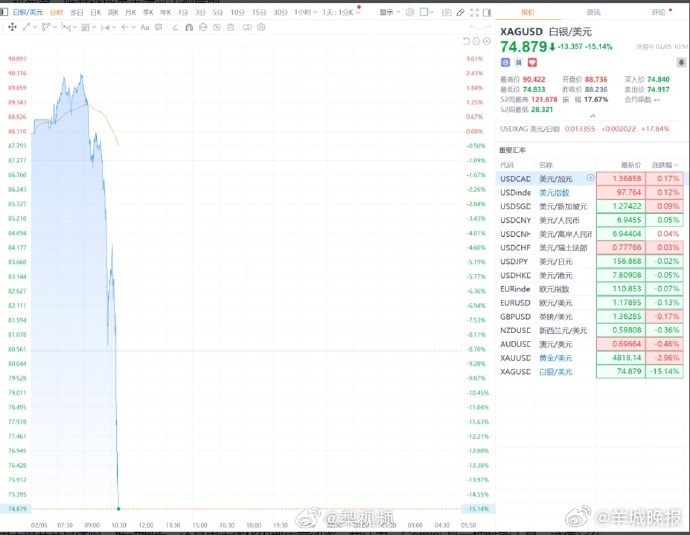Open the 美元指数 link in rates list
This screenshot has height=535, width=690.
pos(554,193)
